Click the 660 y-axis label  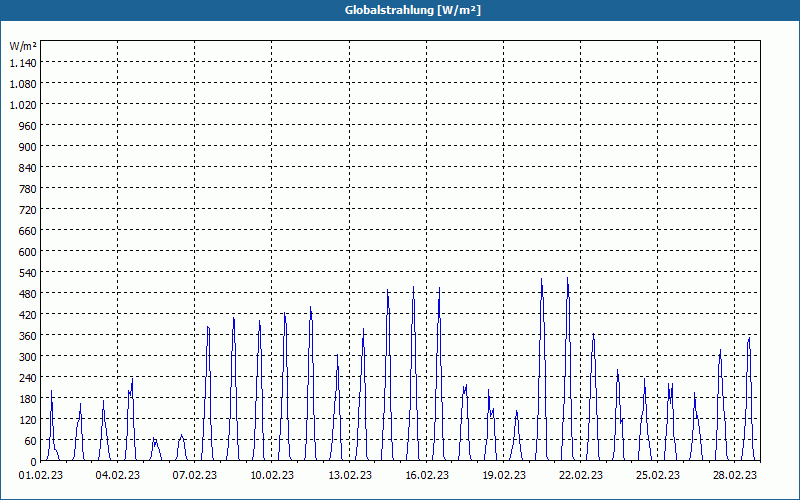coord(28,231)
